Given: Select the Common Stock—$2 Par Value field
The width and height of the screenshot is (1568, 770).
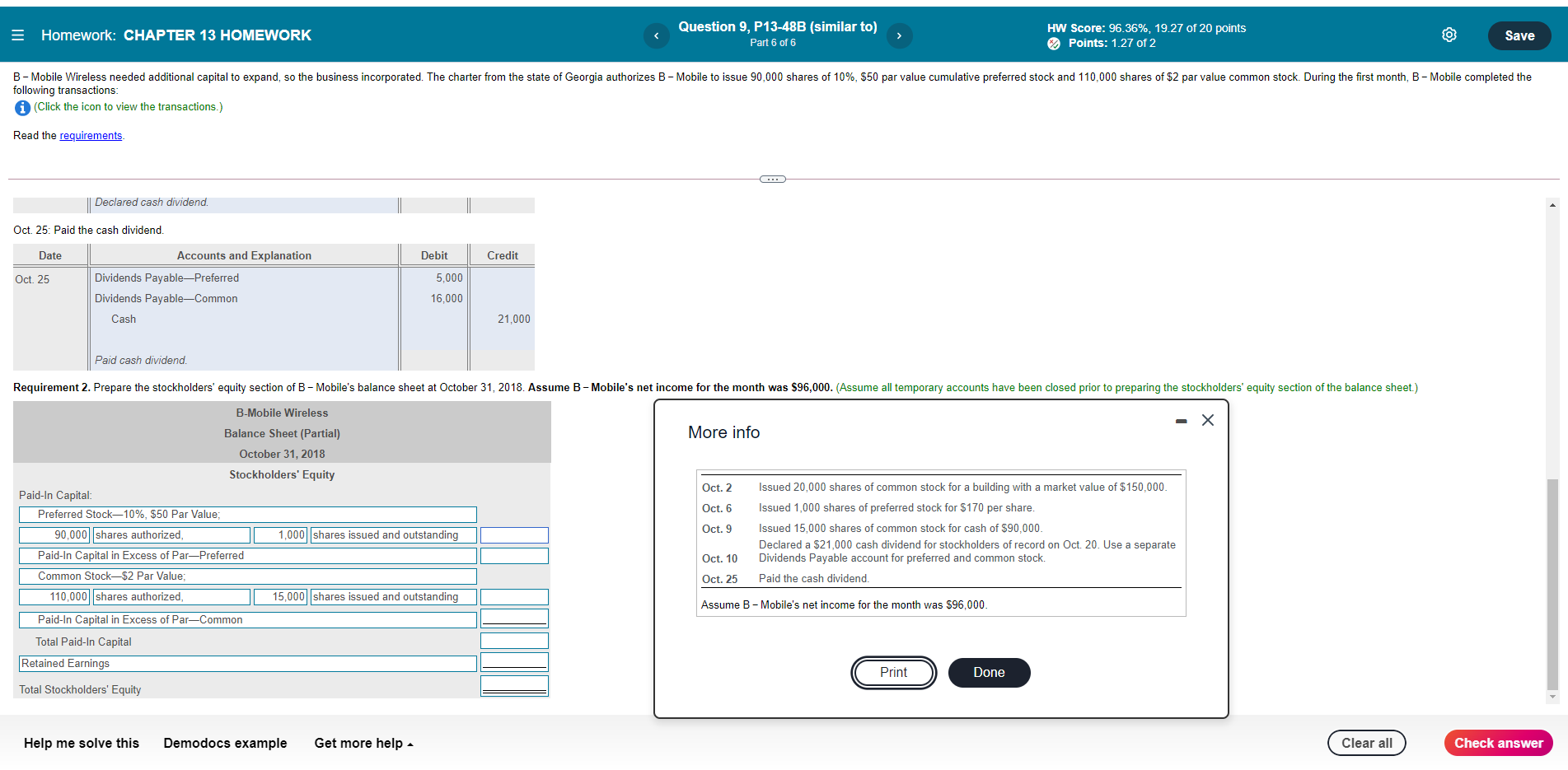Looking at the screenshot, I should click(248, 576).
